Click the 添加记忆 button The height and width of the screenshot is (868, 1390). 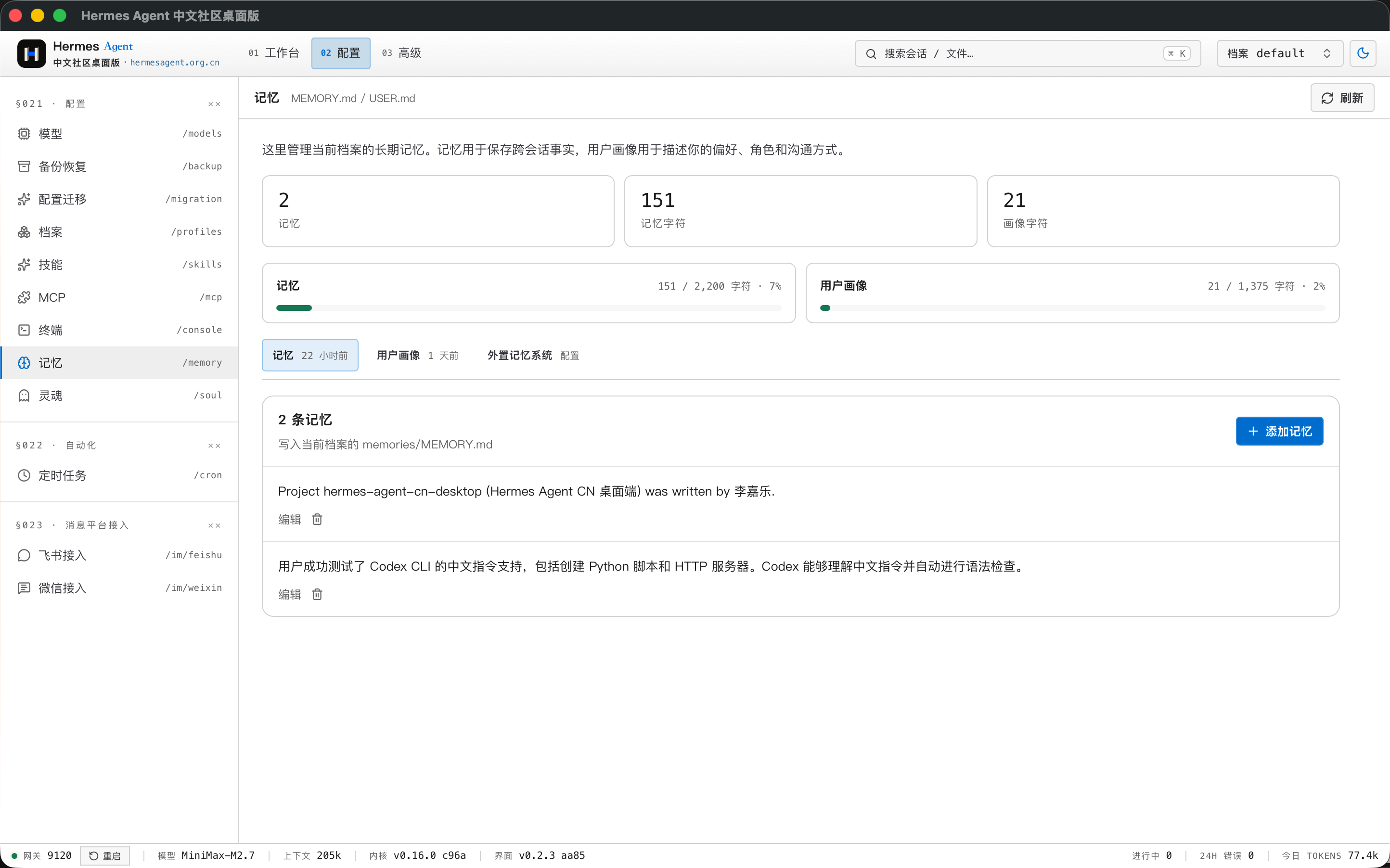1279,431
